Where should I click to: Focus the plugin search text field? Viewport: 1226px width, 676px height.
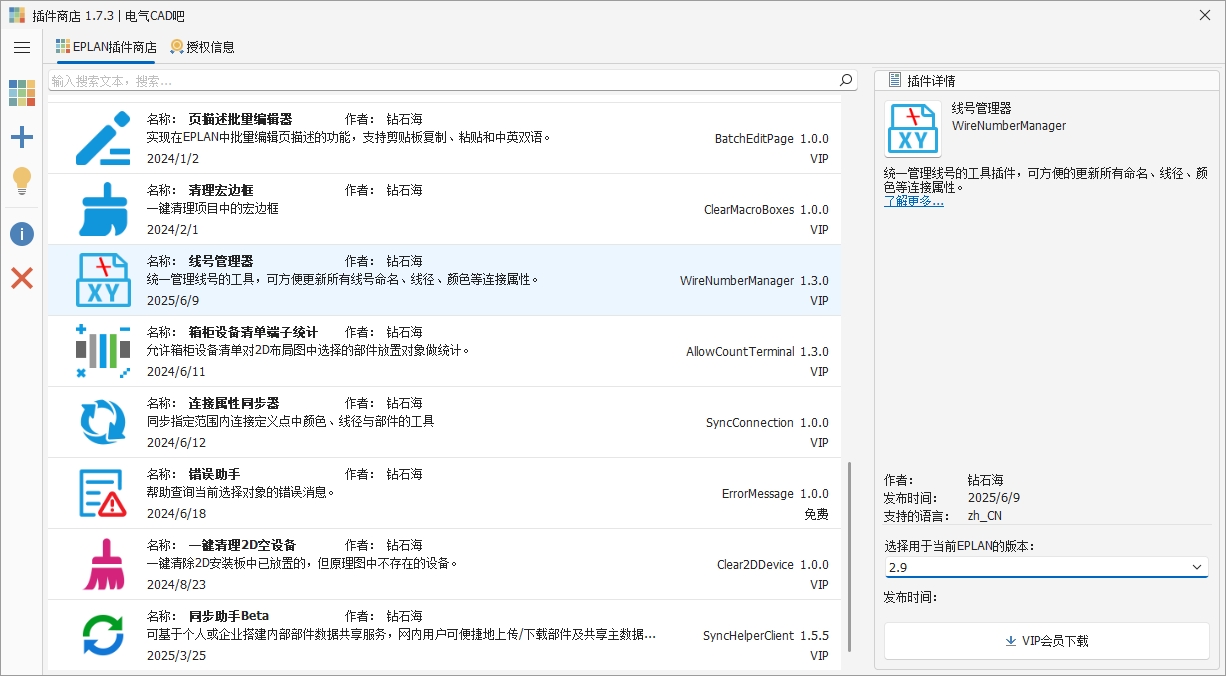(442, 80)
